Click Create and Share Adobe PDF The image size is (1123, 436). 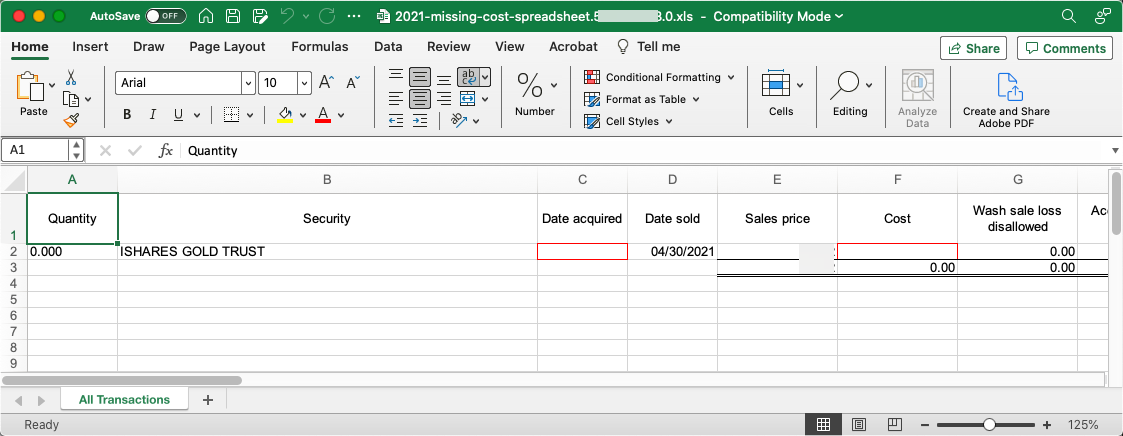[1006, 100]
